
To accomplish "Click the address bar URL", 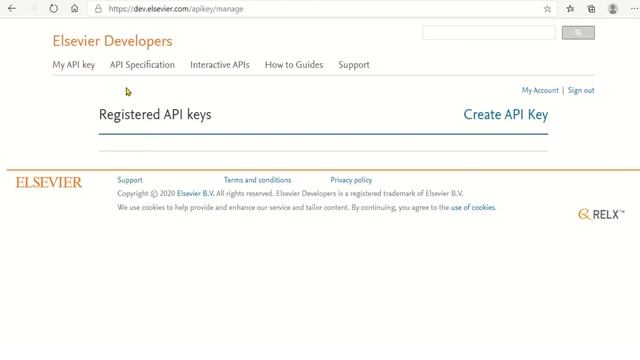I will (176, 9).
